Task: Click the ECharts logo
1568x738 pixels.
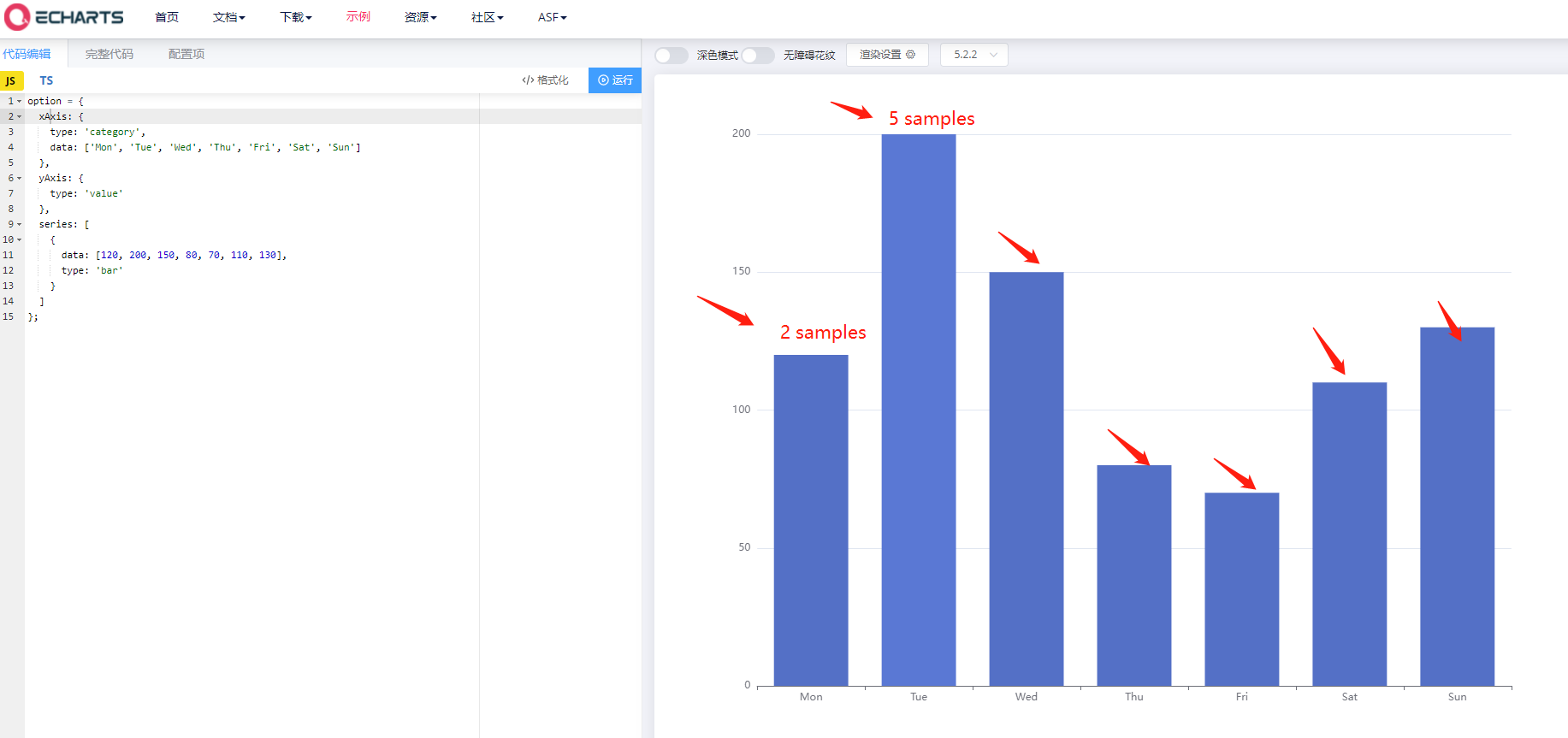Action: pyautogui.click(x=64, y=17)
